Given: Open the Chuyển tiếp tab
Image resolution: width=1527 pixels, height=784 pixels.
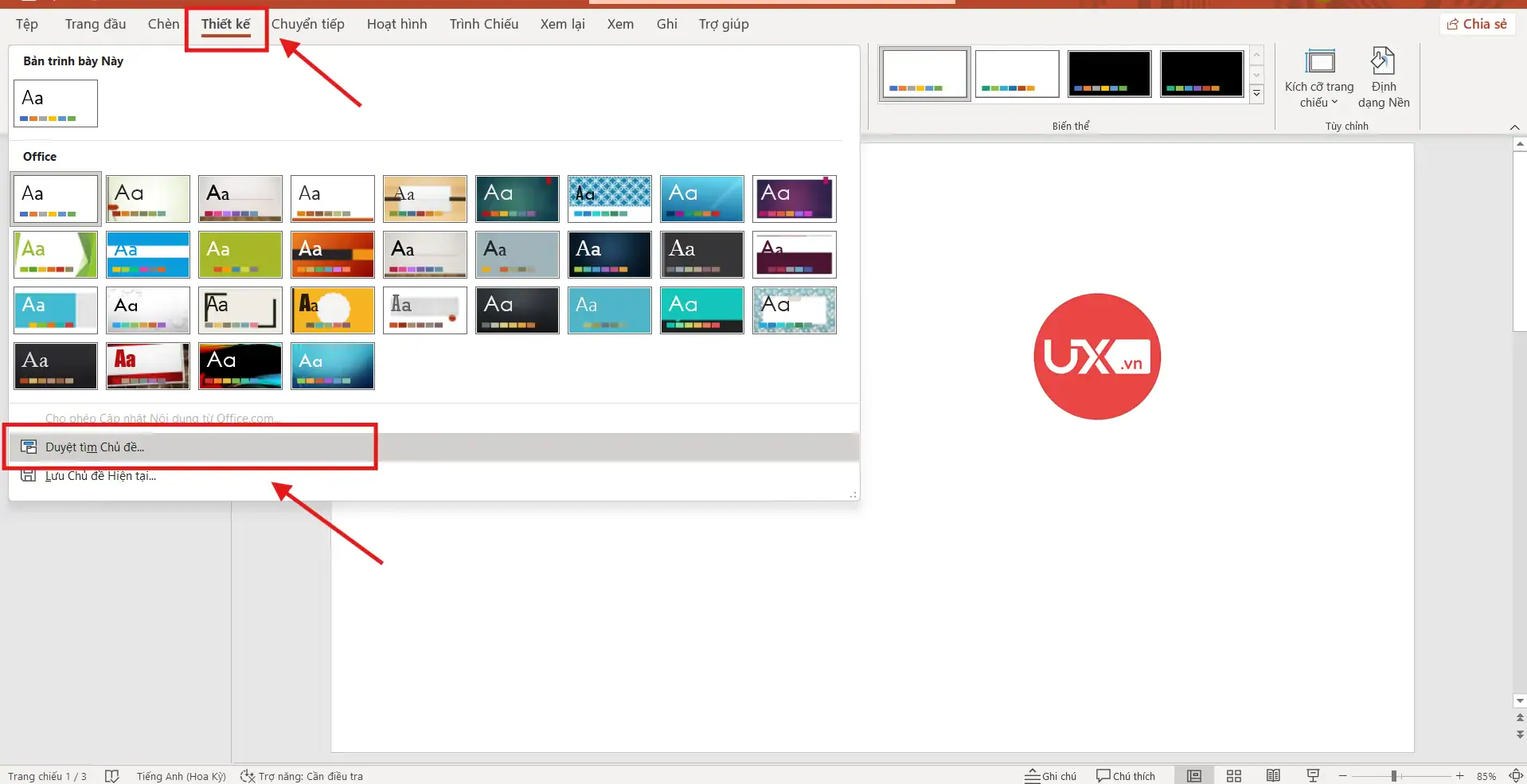Looking at the screenshot, I should pos(307,24).
